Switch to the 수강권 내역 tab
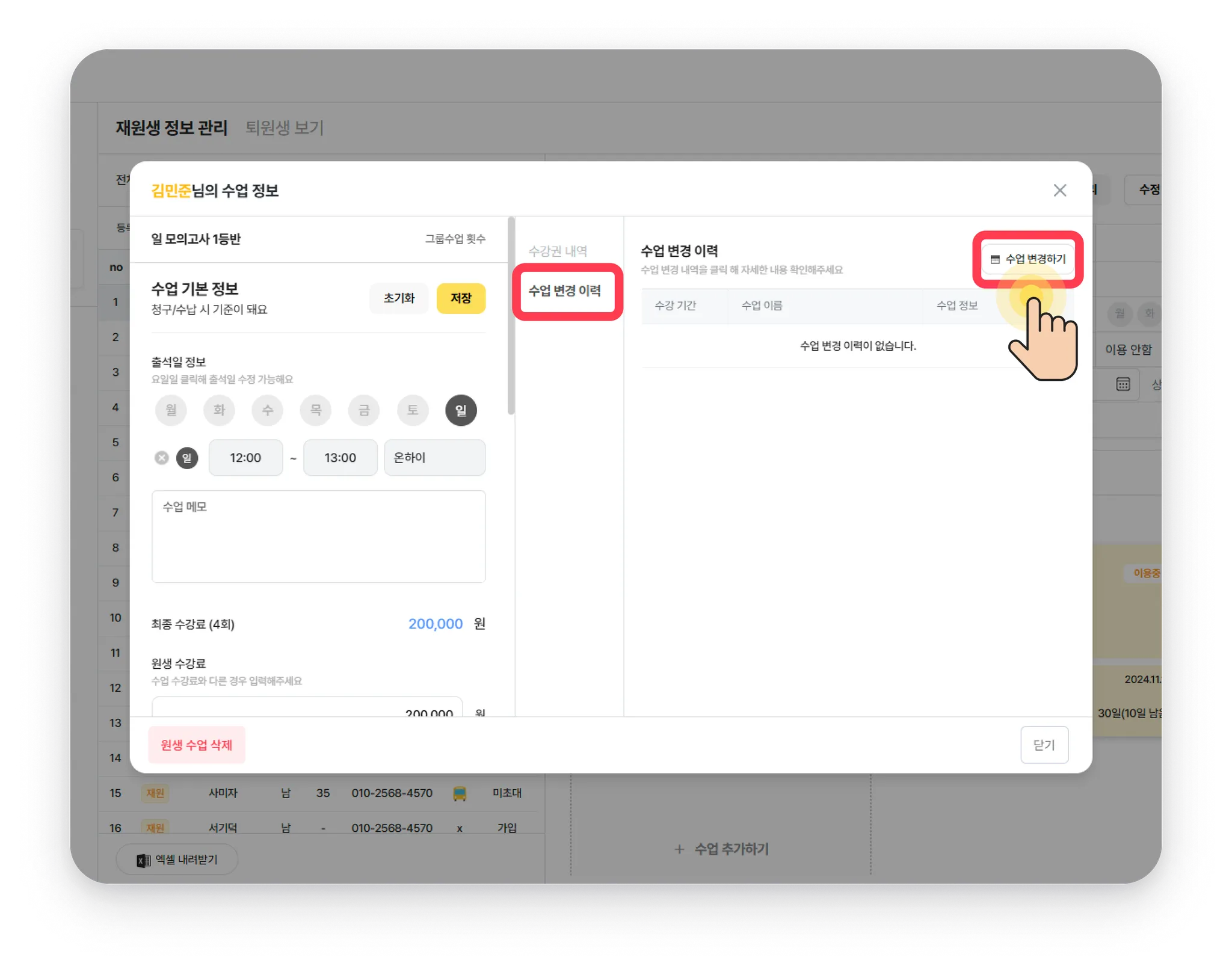Image resolution: width=1232 pixels, height=975 pixels. (558, 251)
